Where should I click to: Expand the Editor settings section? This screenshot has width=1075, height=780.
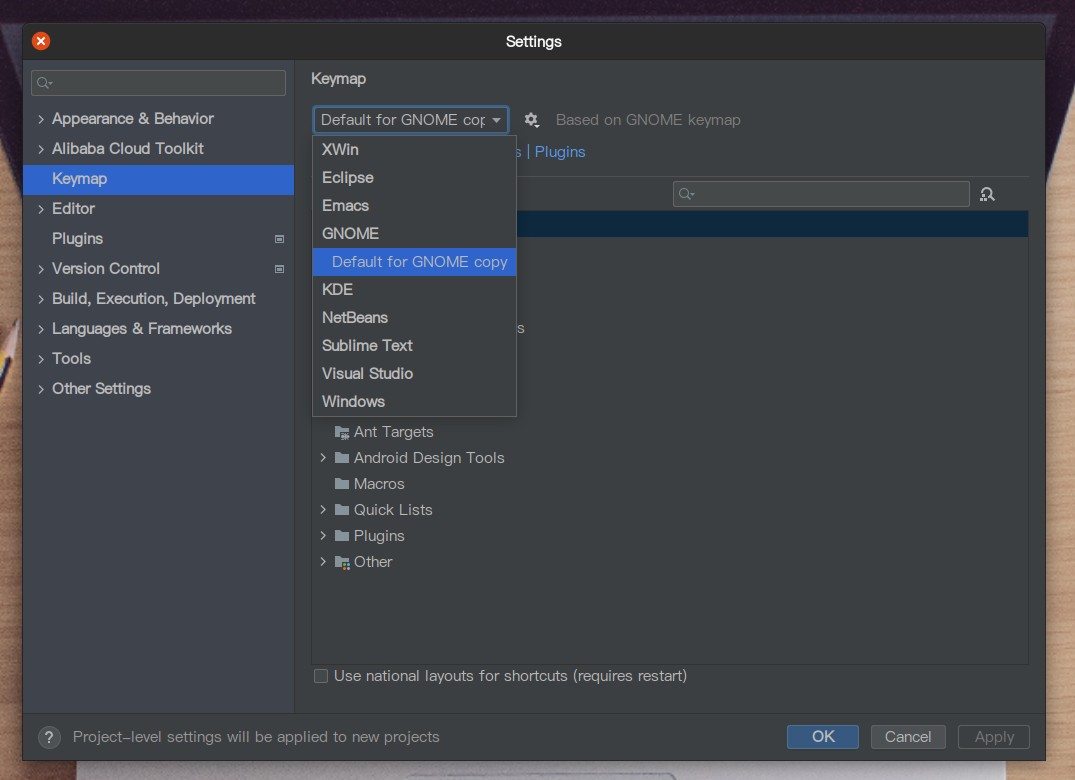coord(41,209)
